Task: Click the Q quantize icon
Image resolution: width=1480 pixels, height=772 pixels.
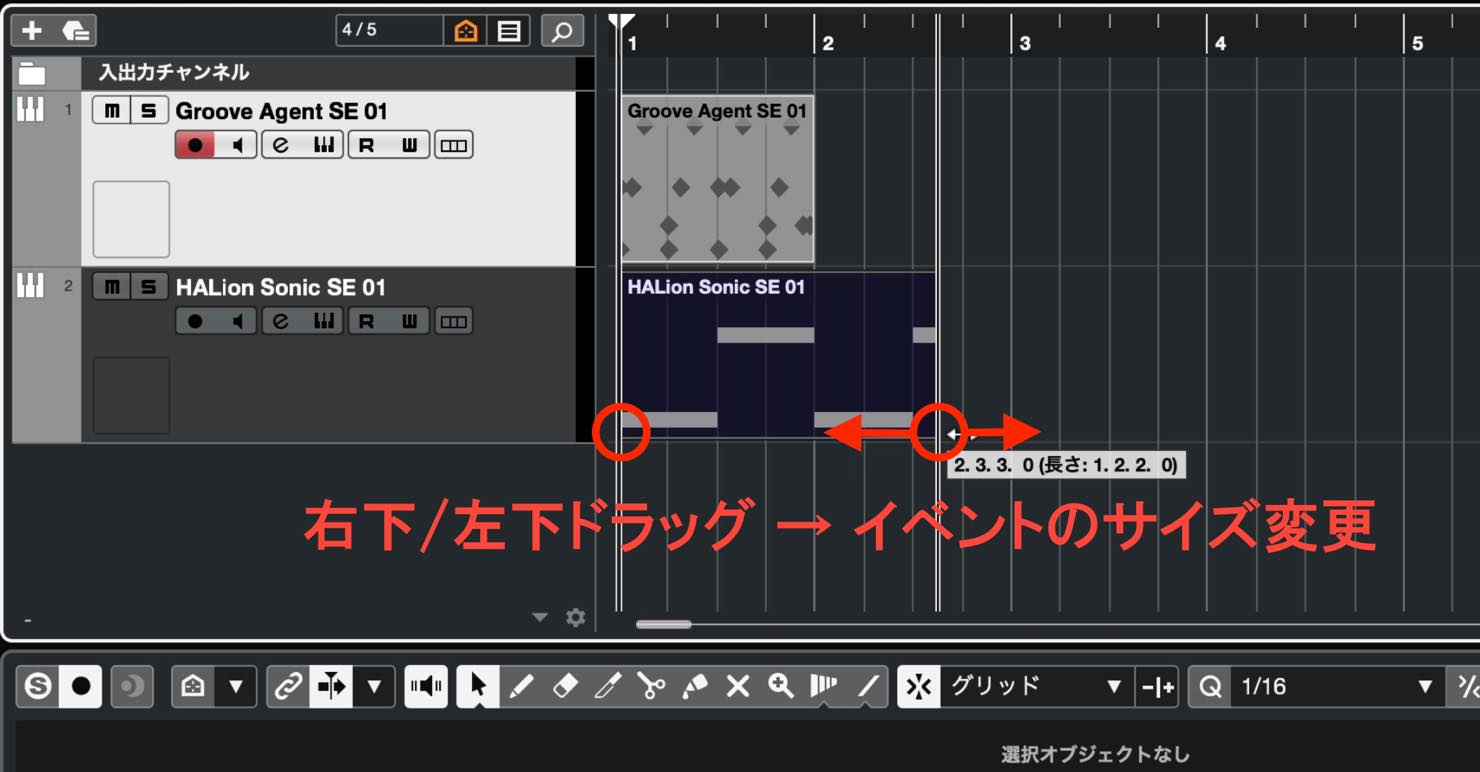Action: [x=1210, y=686]
